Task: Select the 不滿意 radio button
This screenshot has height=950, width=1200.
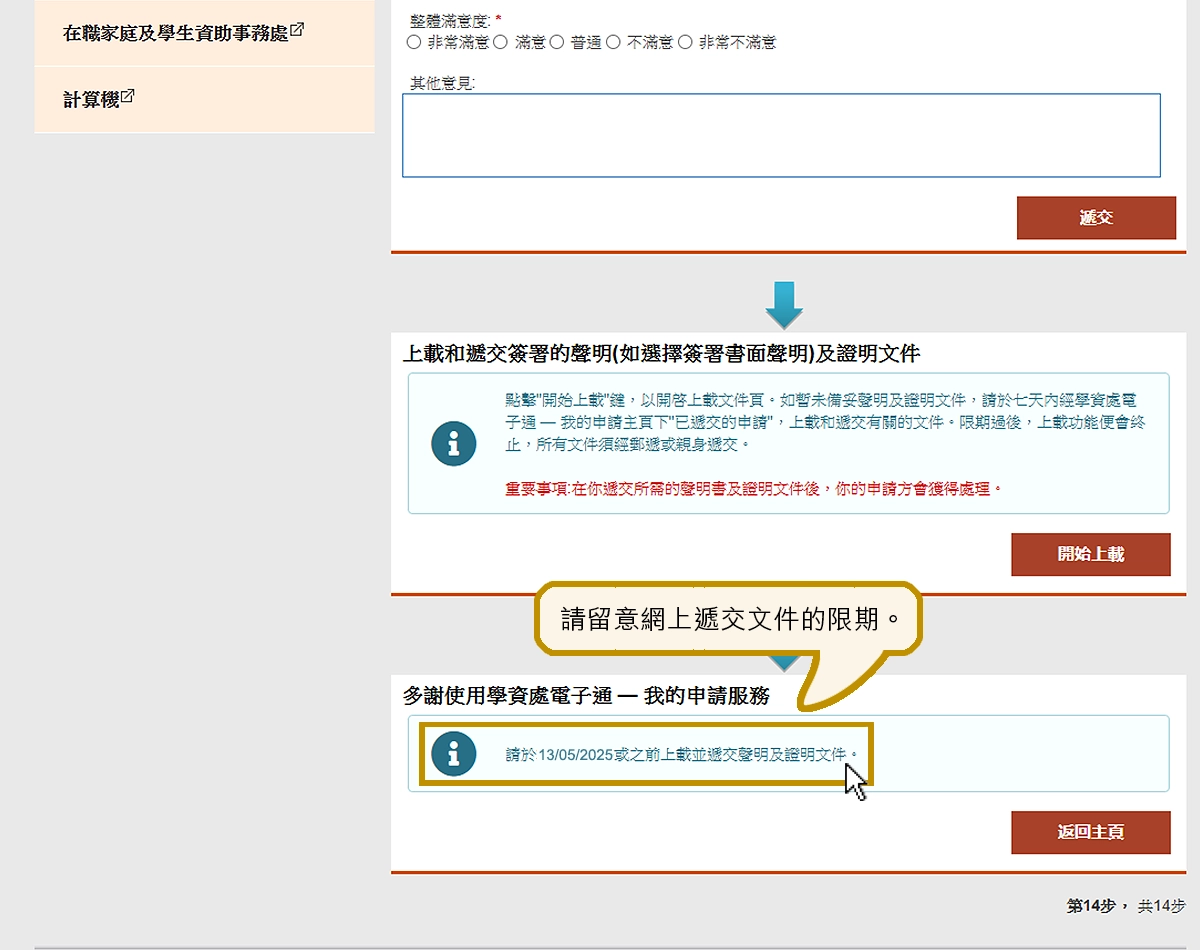Action: pyautogui.click(x=614, y=43)
